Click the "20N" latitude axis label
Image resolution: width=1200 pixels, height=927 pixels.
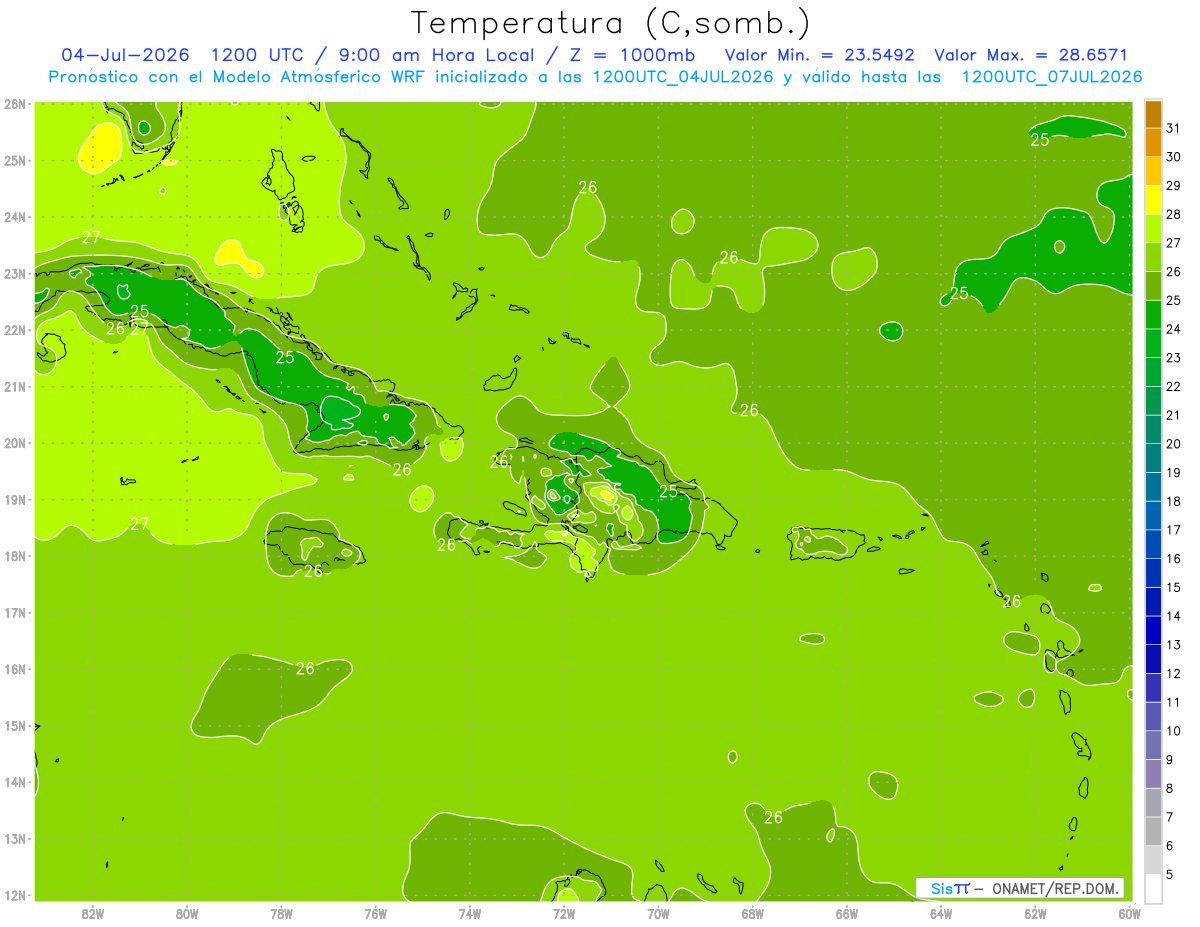pyautogui.click(x=14, y=443)
